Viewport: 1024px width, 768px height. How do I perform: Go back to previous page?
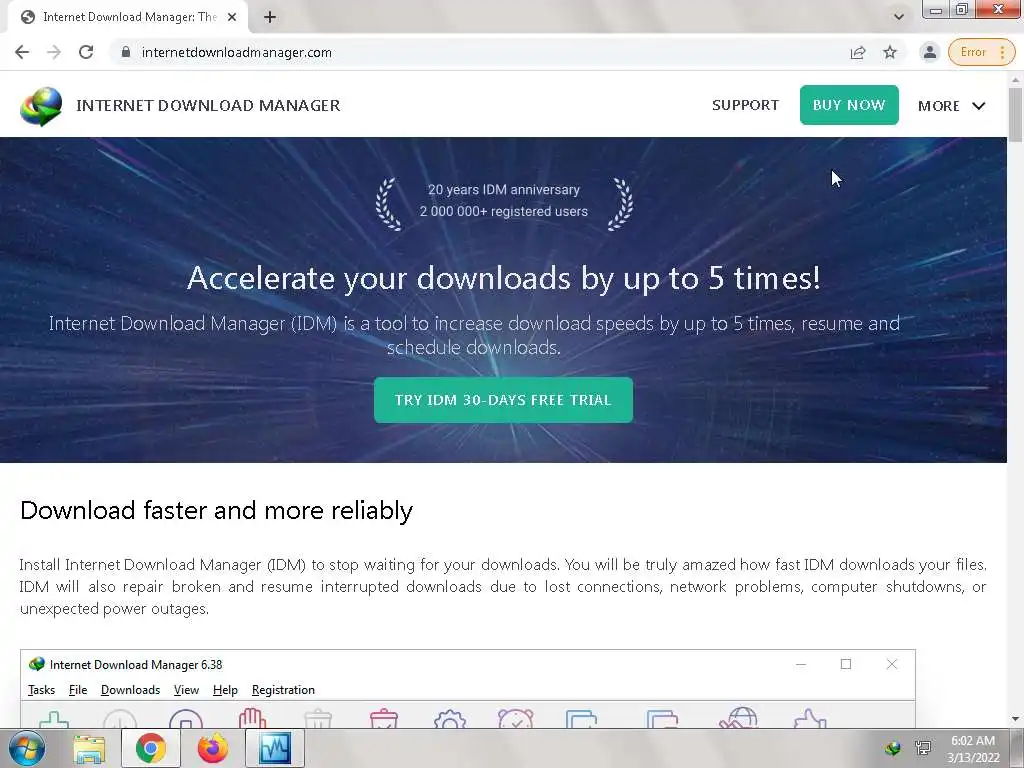point(22,52)
